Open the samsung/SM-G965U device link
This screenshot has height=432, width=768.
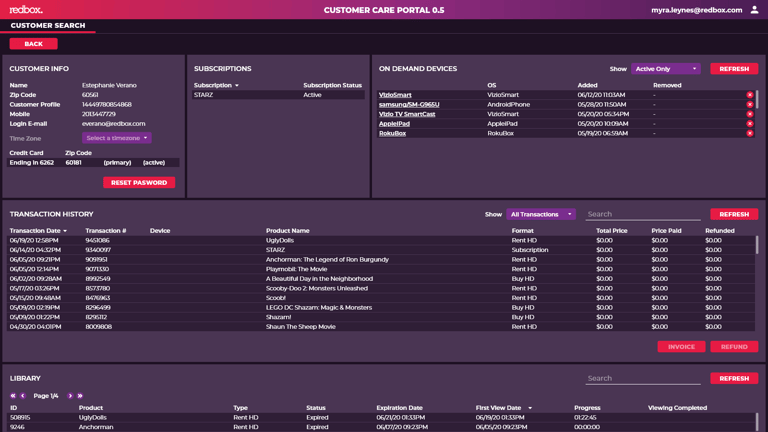pyautogui.click(x=409, y=104)
